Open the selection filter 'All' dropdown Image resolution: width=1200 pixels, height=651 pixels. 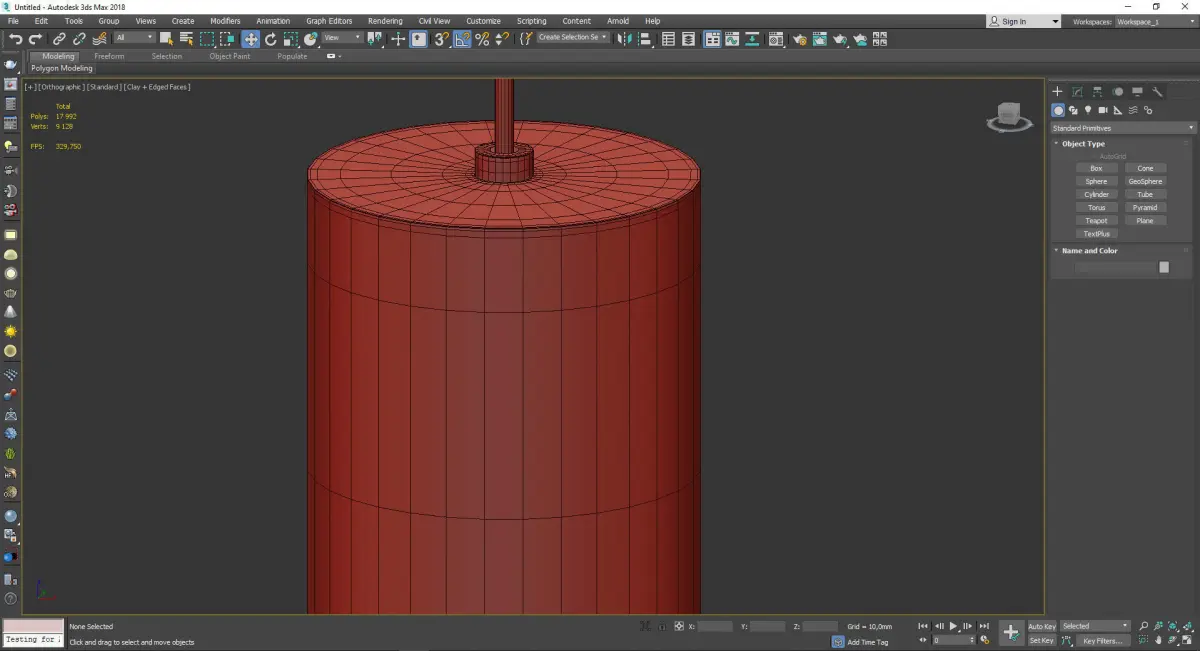tap(134, 38)
